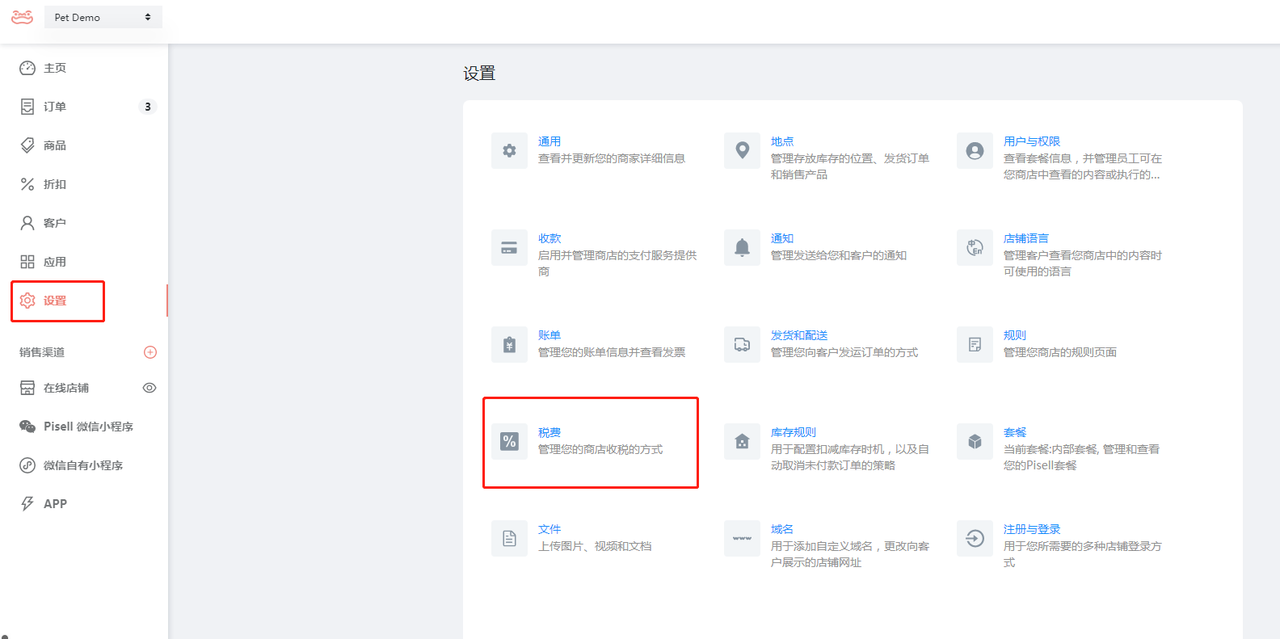The width and height of the screenshot is (1280, 639).
Task: Open the 域名 domain settings link
Action: coord(782,530)
